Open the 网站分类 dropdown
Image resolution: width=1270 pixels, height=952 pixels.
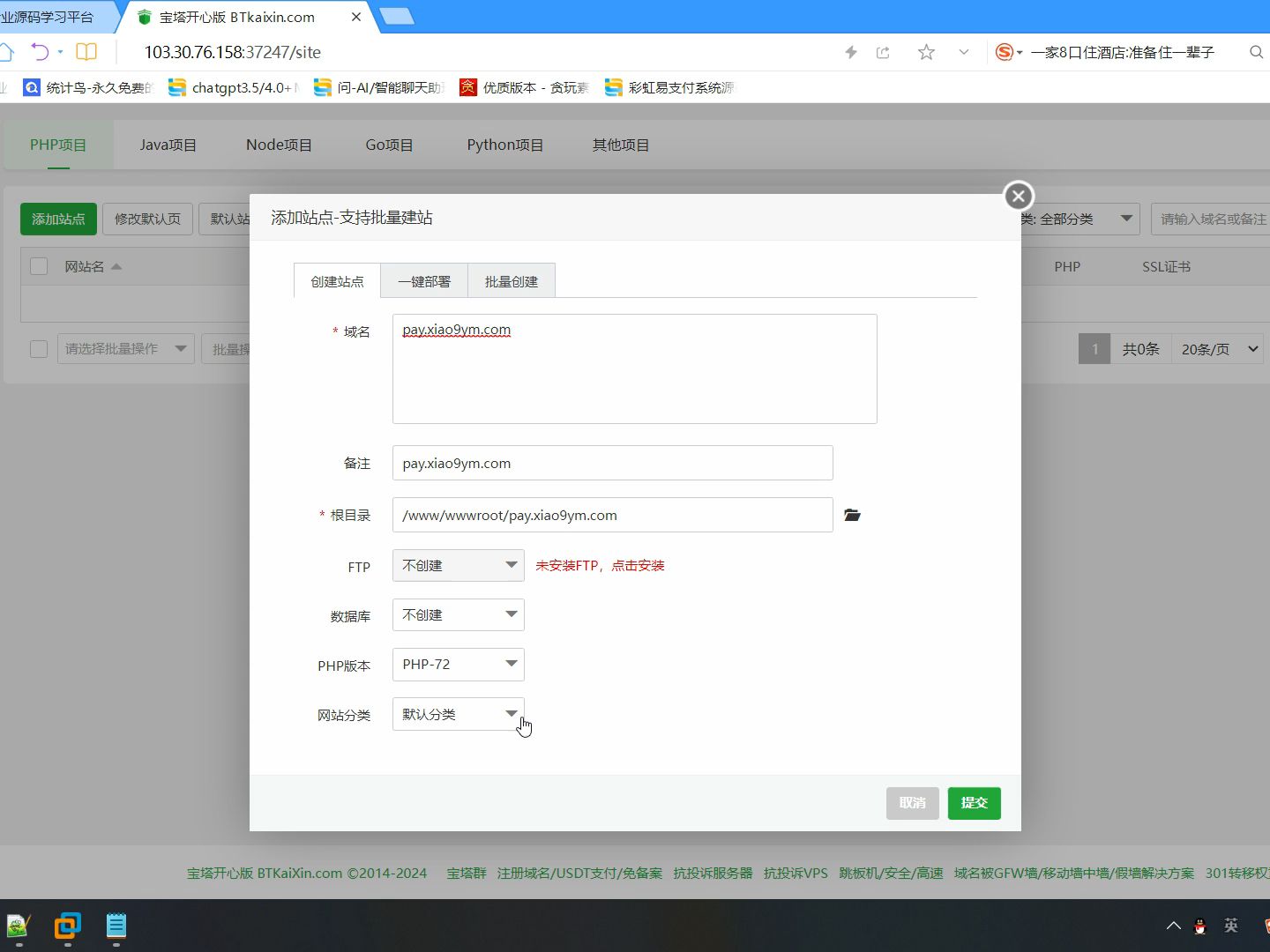coord(459,714)
